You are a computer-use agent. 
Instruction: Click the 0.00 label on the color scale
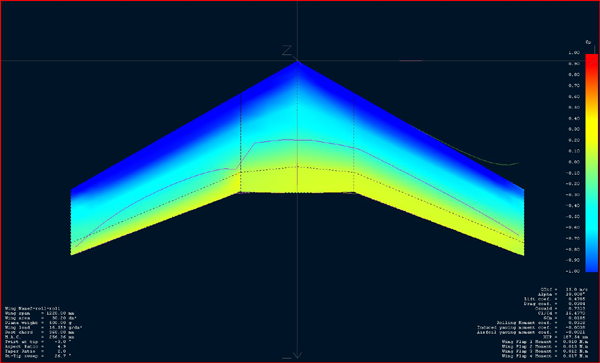(574, 162)
